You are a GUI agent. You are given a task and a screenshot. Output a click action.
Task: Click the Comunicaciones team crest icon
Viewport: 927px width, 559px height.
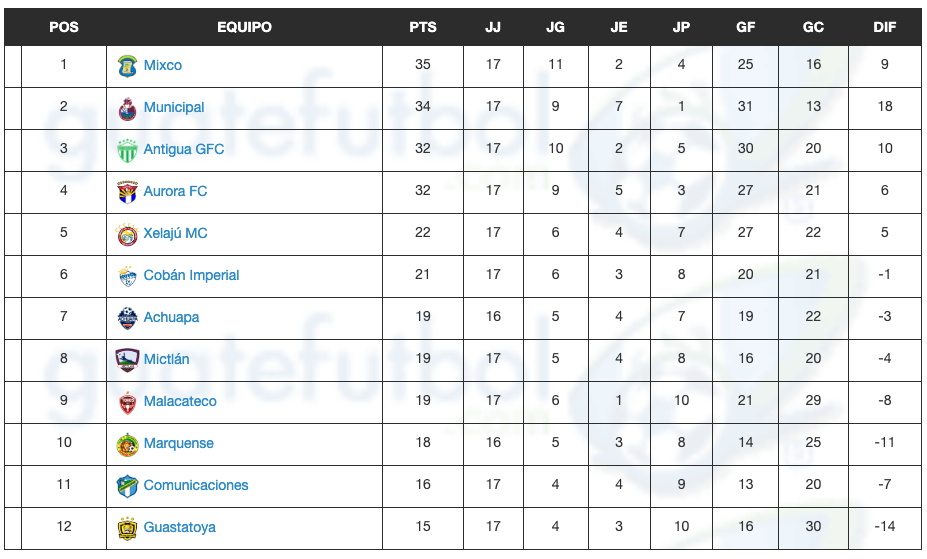pos(127,486)
